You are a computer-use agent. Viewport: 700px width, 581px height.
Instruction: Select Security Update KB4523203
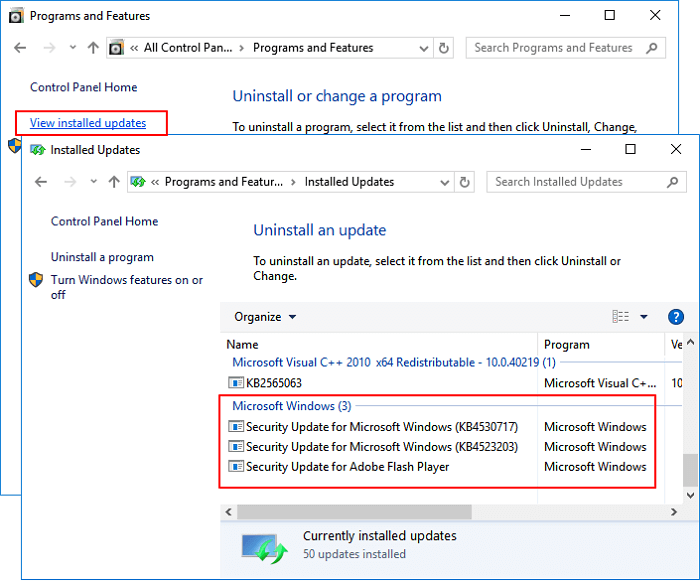tap(382, 447)
